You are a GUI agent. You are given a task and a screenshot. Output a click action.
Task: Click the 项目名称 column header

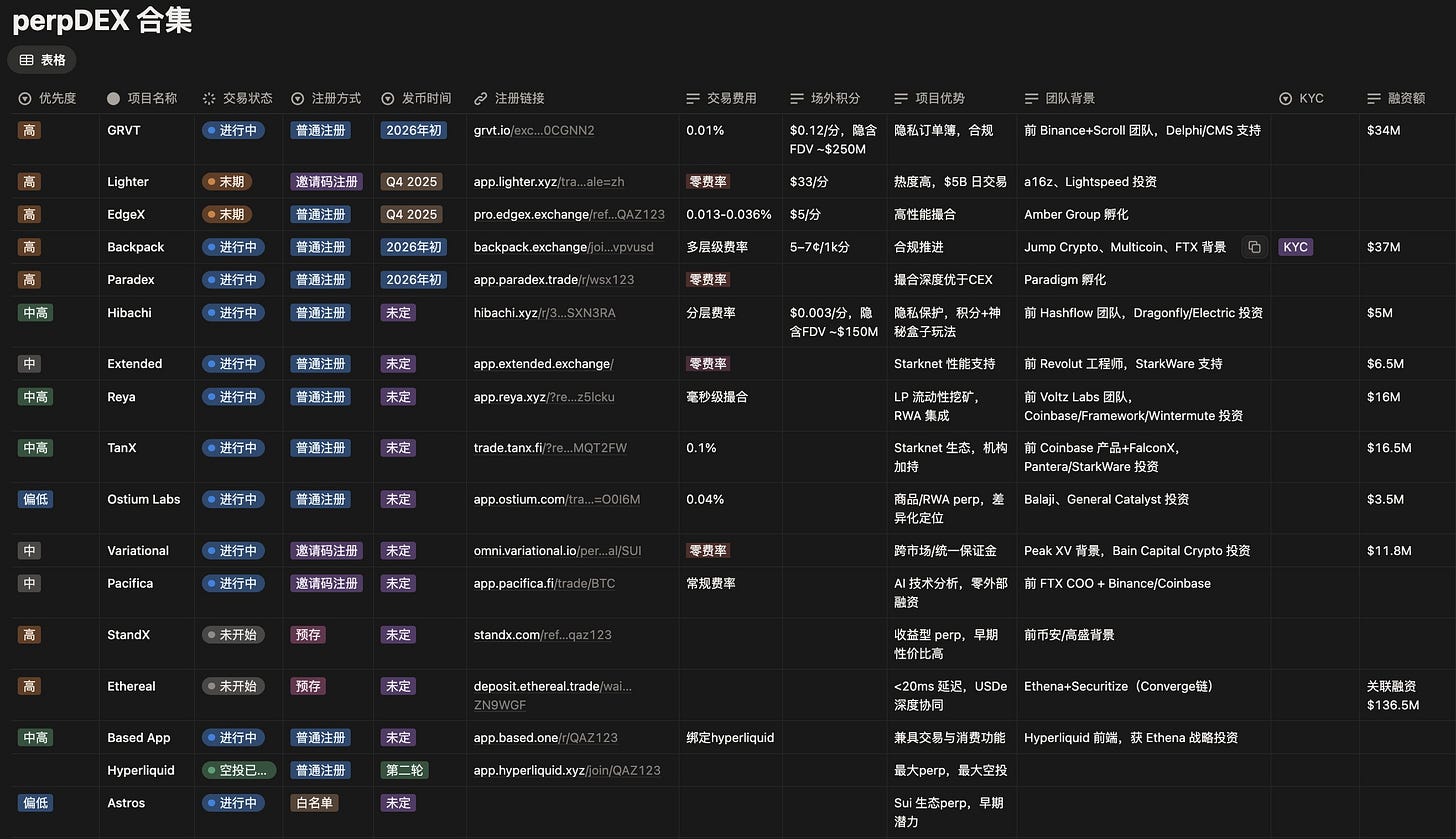coord(142,98)
